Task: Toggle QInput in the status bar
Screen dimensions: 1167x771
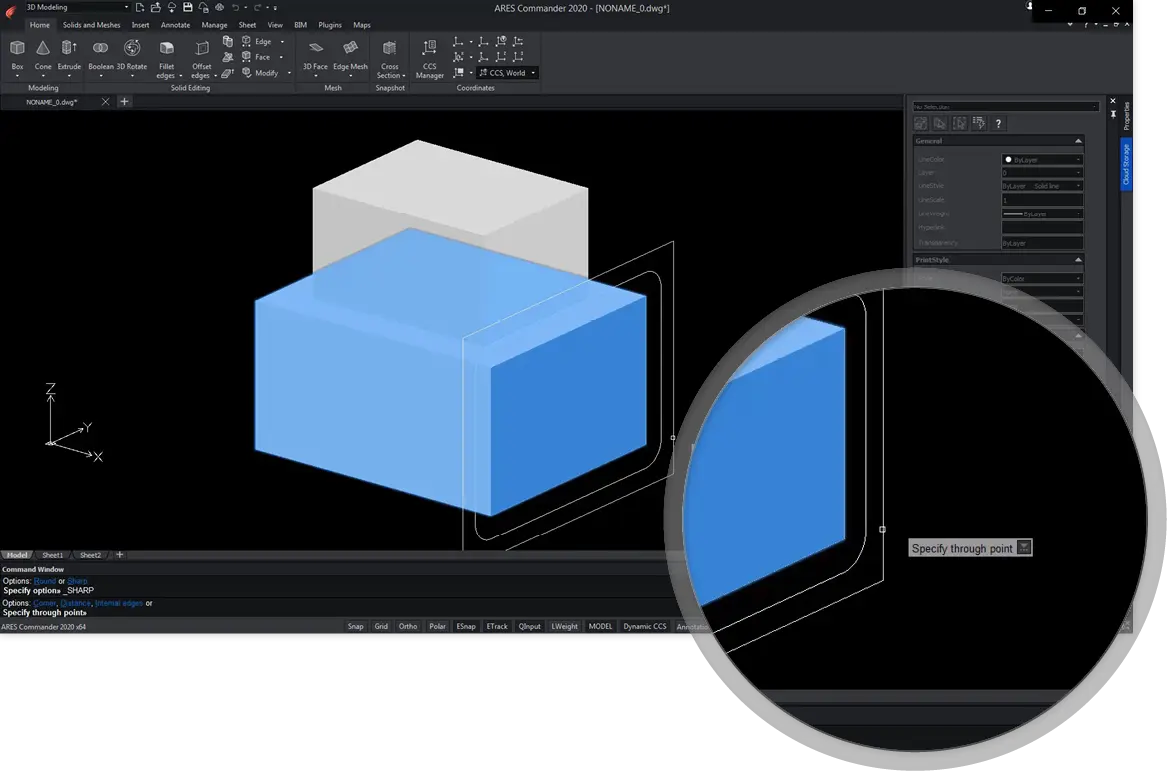Action: [530, 627]
